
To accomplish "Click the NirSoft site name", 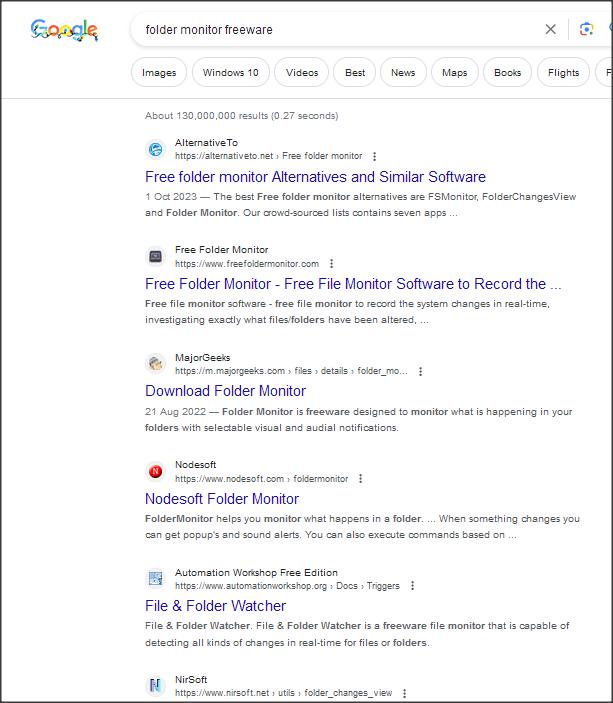I will (191, 679).
